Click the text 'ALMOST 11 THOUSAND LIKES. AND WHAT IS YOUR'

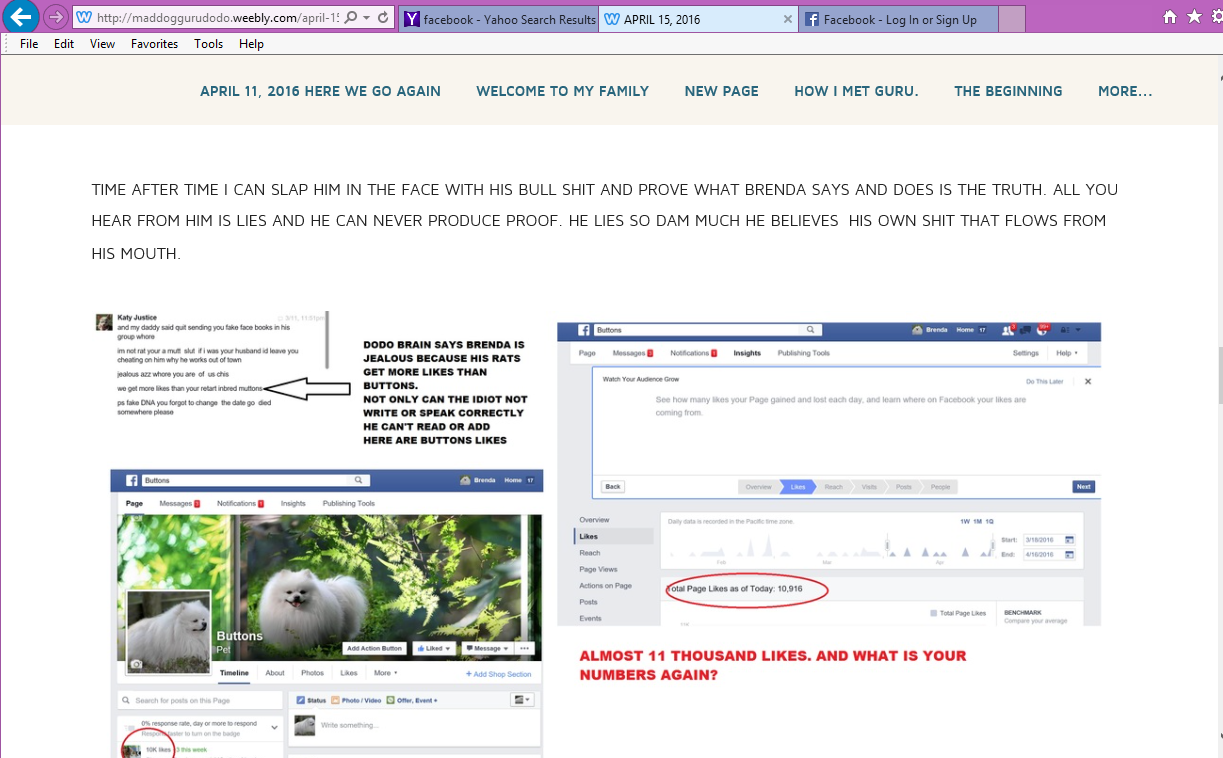point(773,656)
